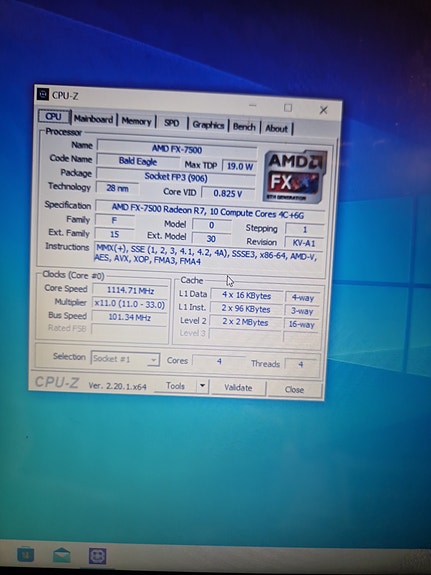The image size is (431, 575).
Task: Switch to the Memory tab
Action: pyautogui.click(x=136, y=121)
